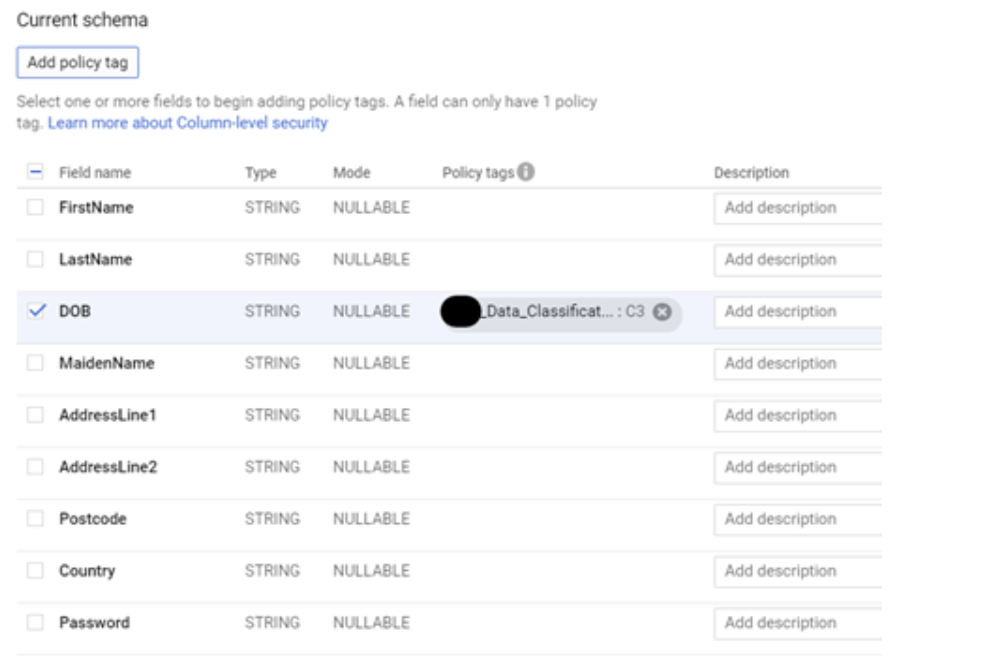The width and height of the screenshot is (1004, 656).
Task: Click the Postcode Add description field
Action: (797, 519)
